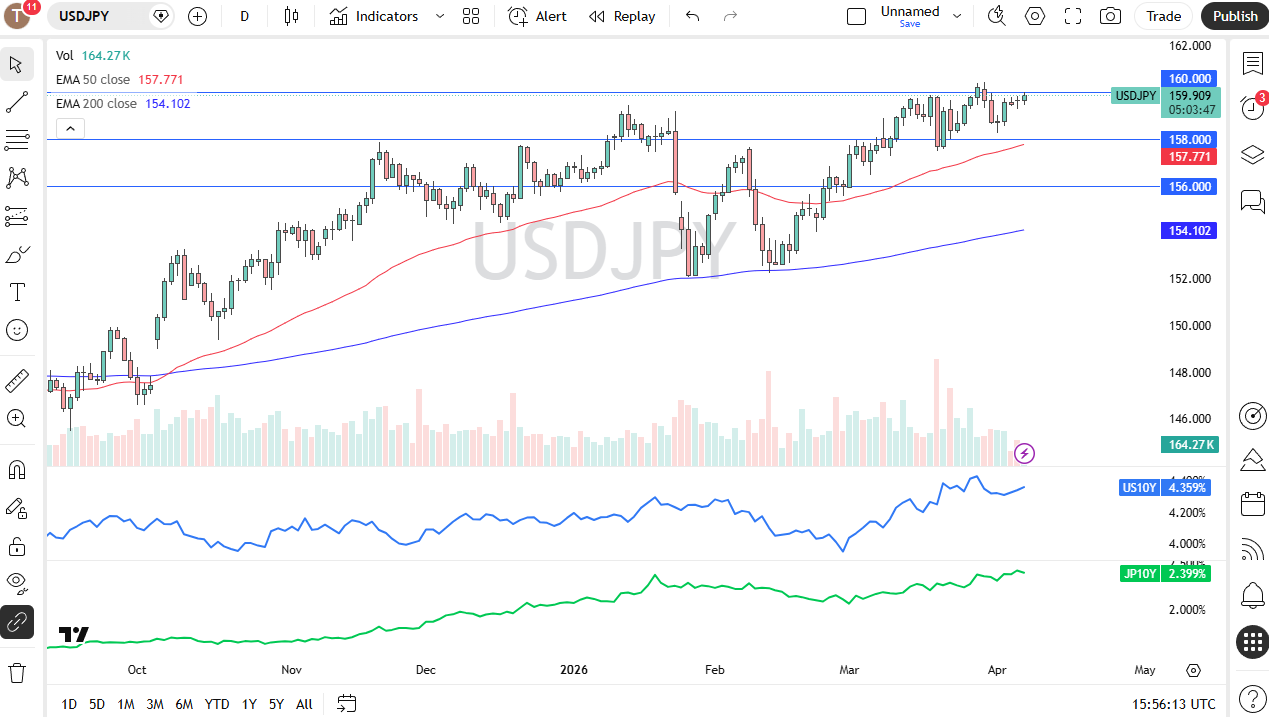Remove drawings with the trash icon

16,672
